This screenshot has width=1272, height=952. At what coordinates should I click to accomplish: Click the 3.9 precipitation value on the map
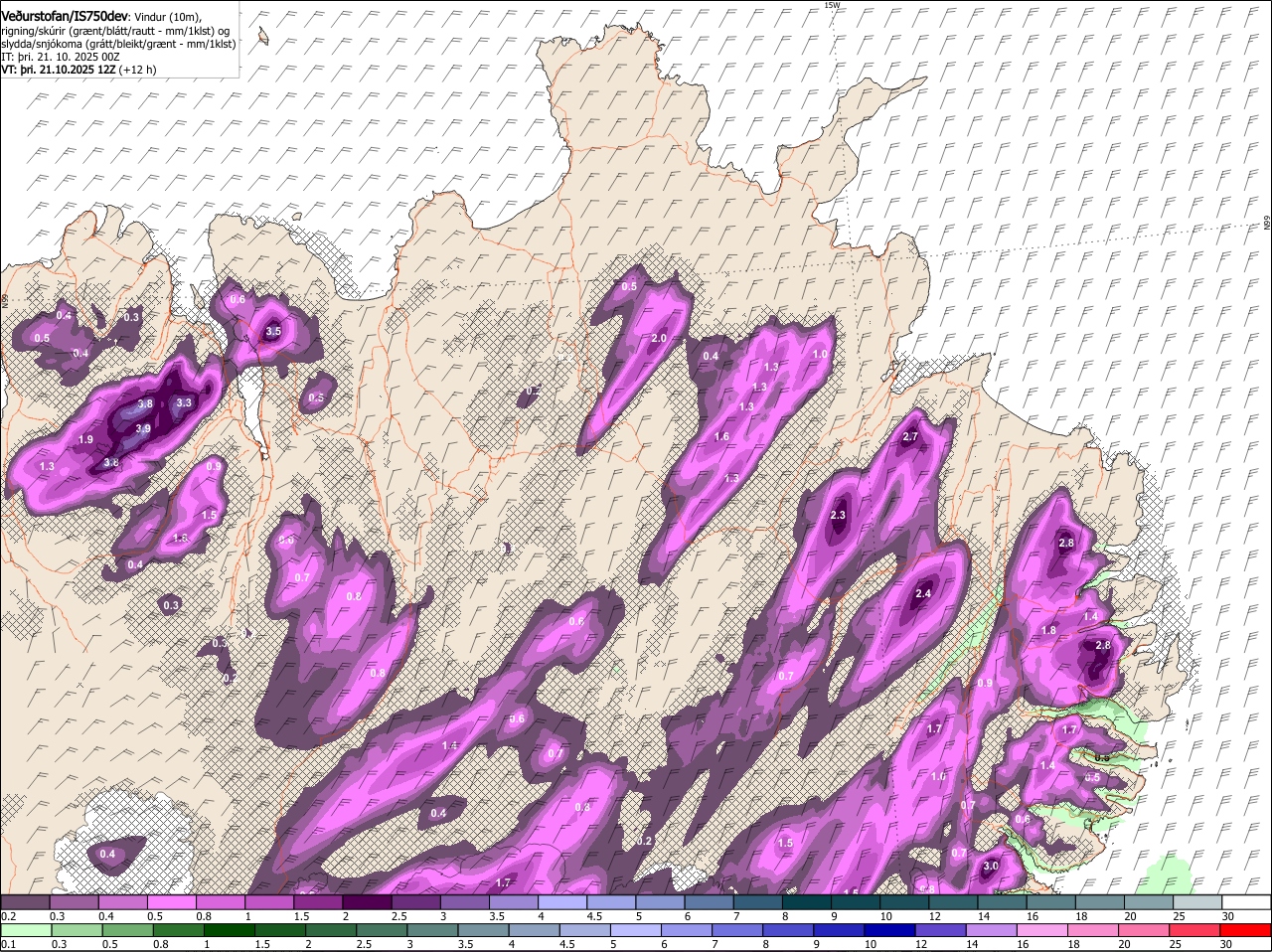click(142, 428)
